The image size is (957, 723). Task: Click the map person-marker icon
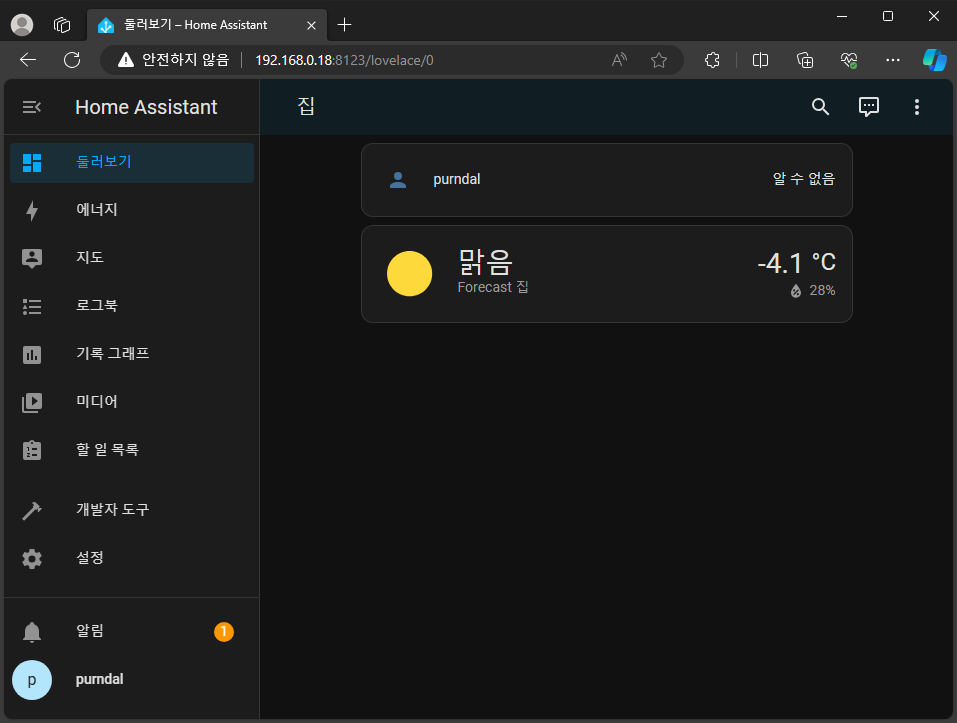32,258
